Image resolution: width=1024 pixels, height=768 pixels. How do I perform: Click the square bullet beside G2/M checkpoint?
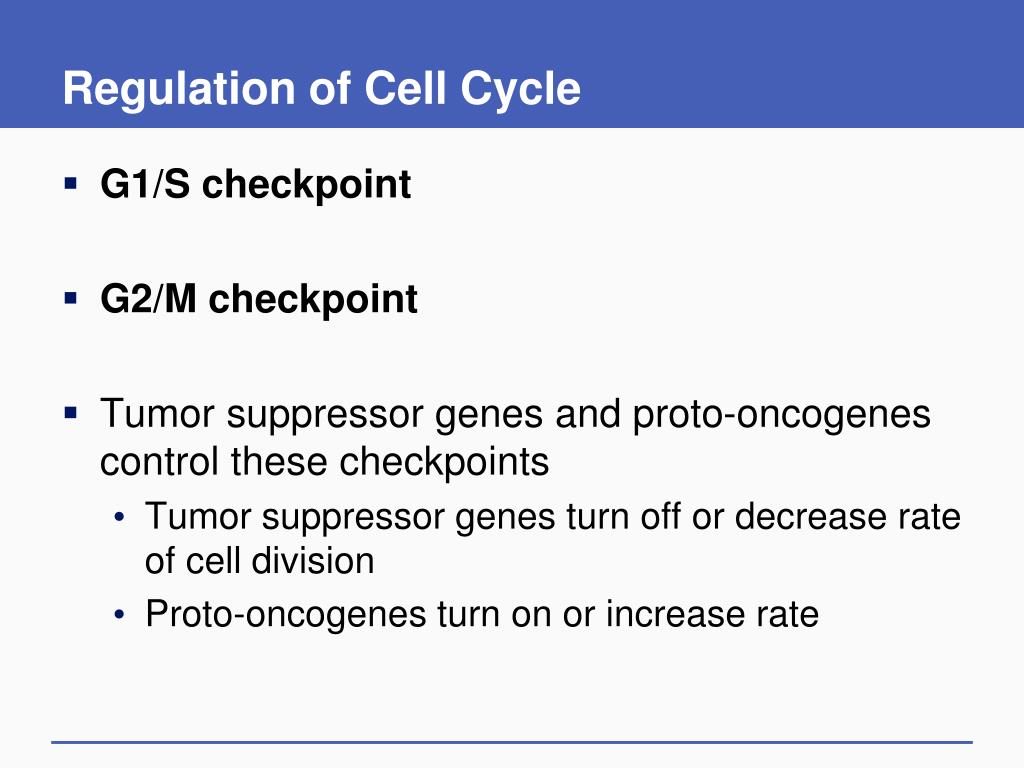(71, 298)
